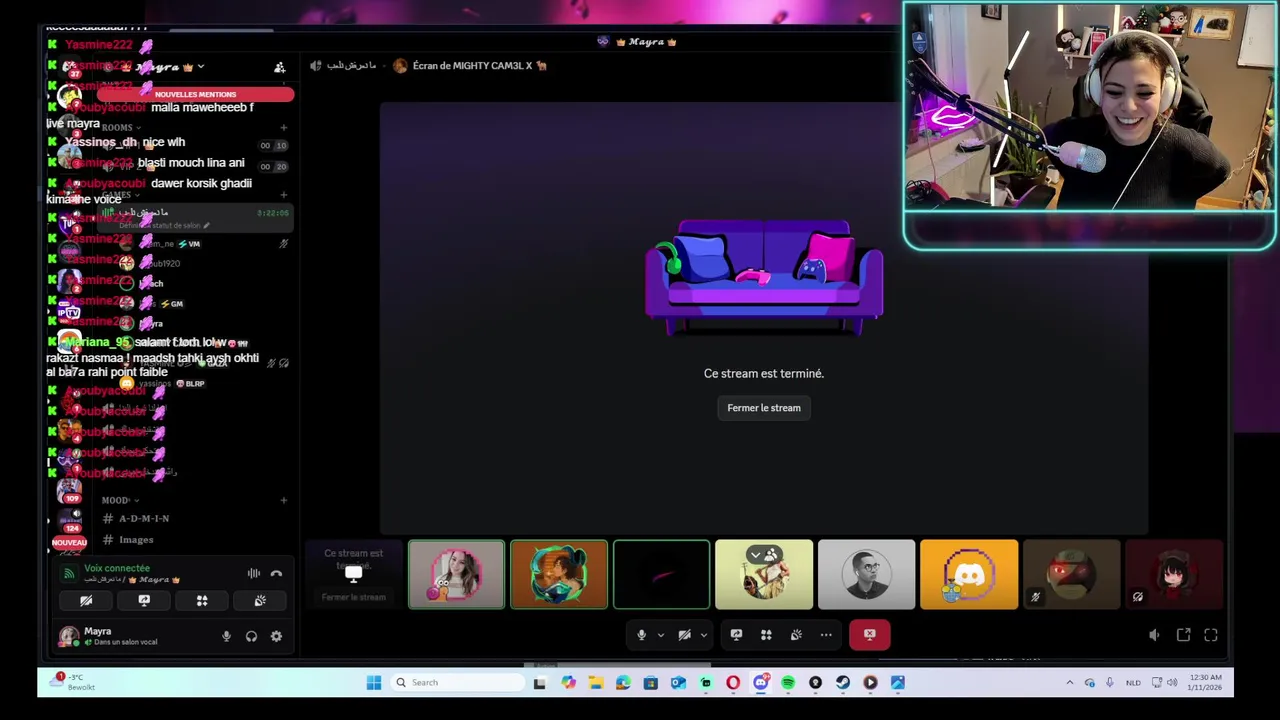Screen dimensions: 1280x720
Task: Open the soundboard from the call bar
Action: (x=796, y=635)
